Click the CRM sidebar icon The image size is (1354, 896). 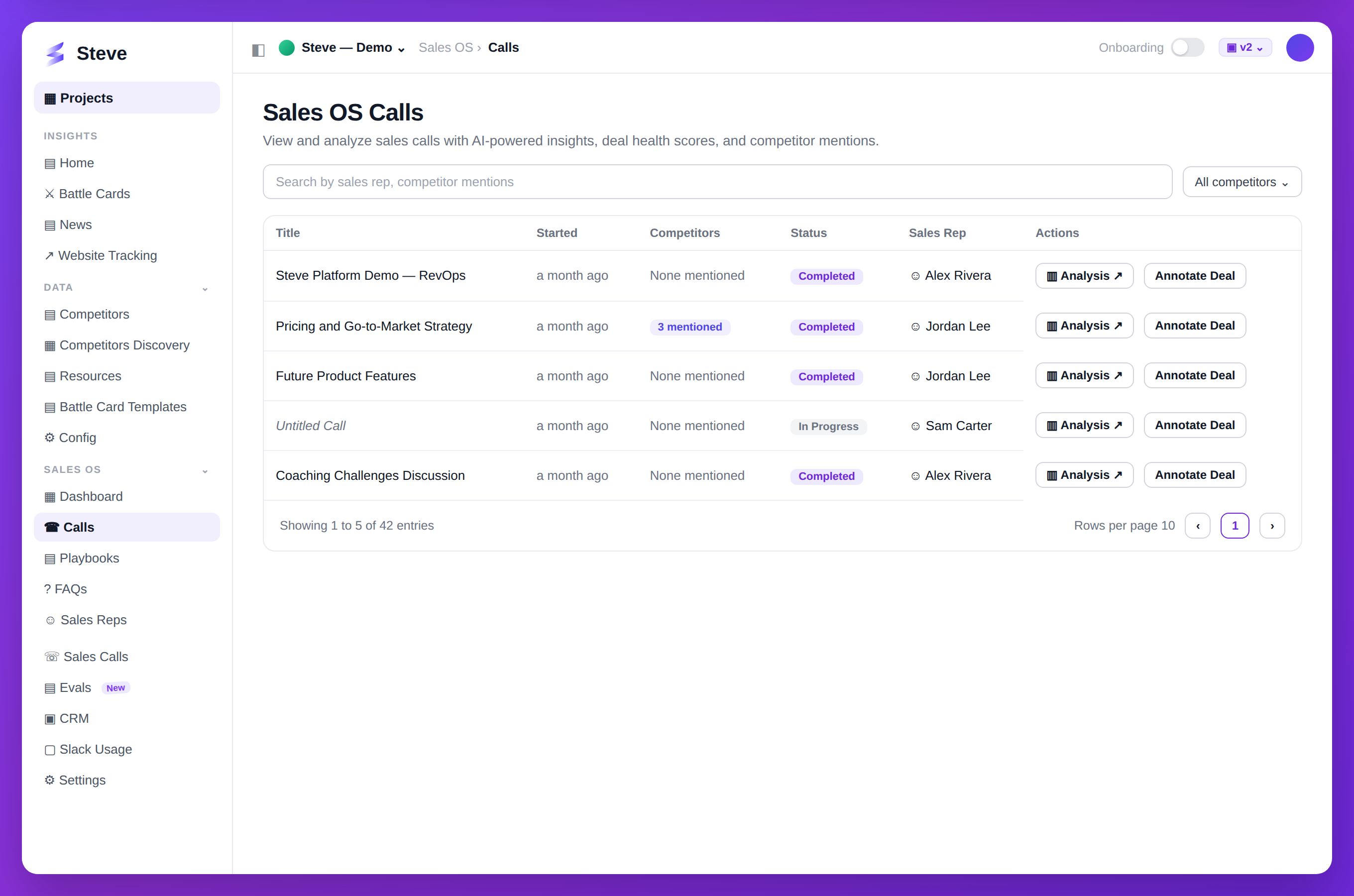point(50,719)
